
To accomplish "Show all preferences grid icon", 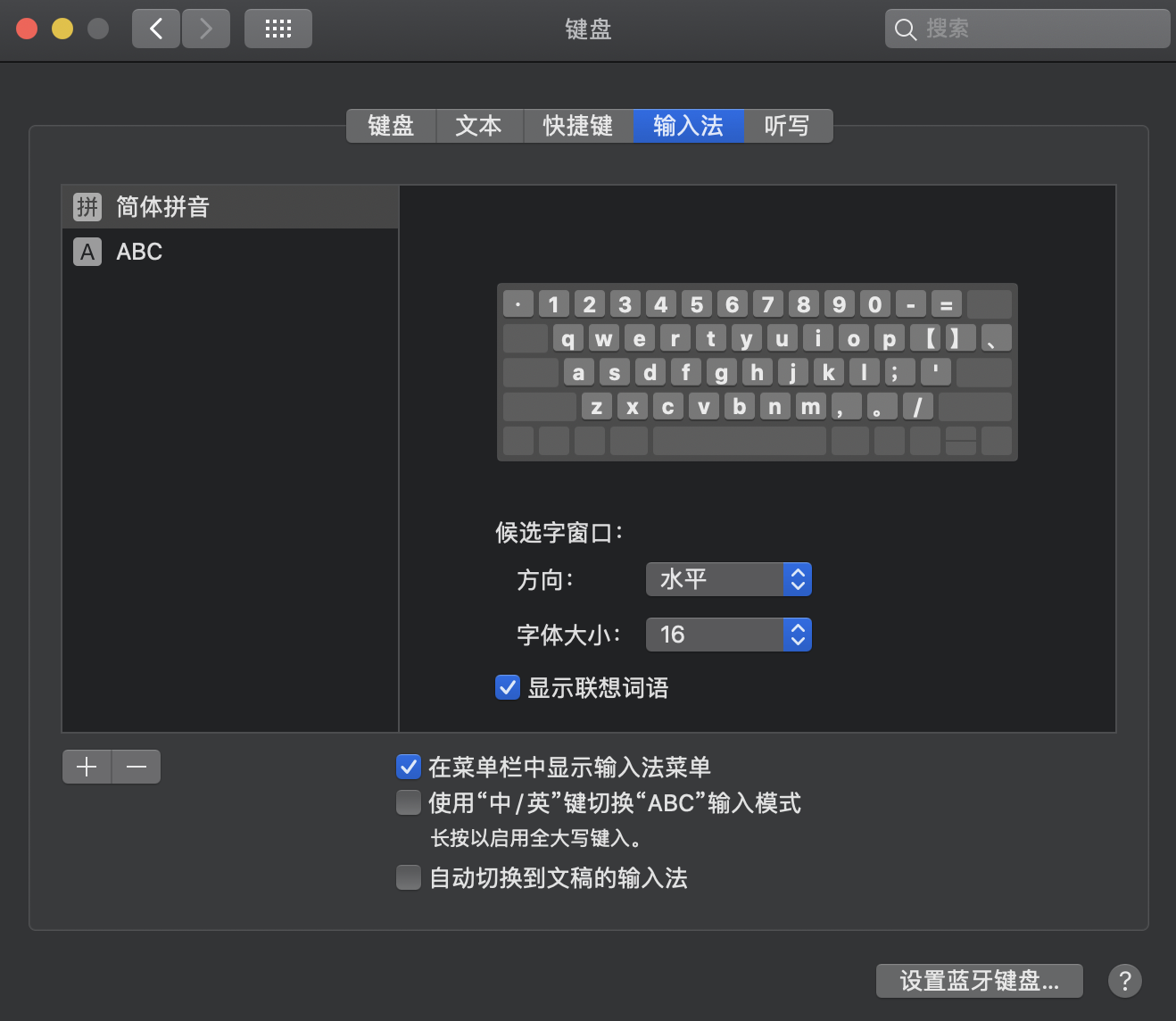I will (278, 29).
